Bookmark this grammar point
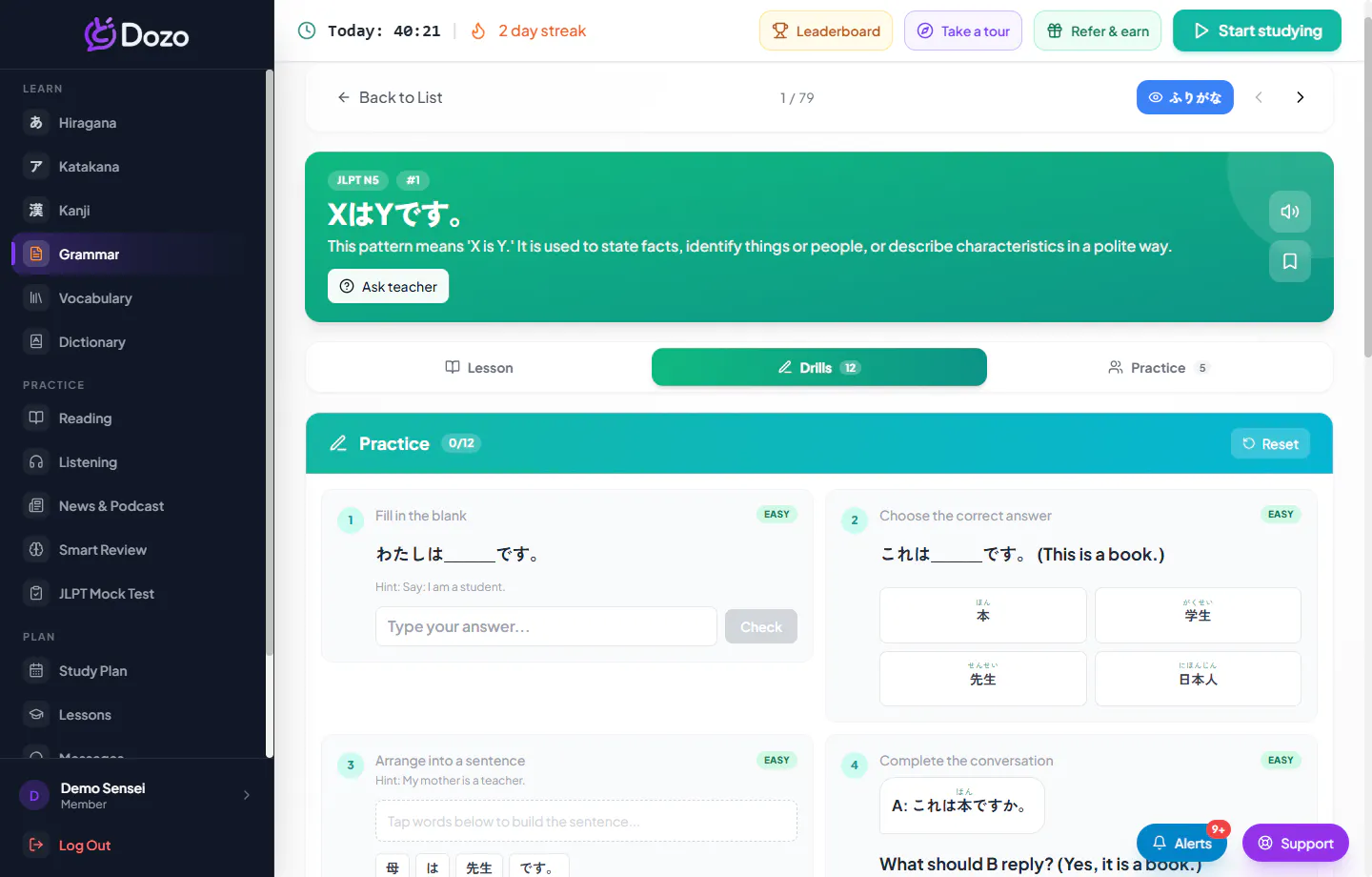 click(1290, 261)
